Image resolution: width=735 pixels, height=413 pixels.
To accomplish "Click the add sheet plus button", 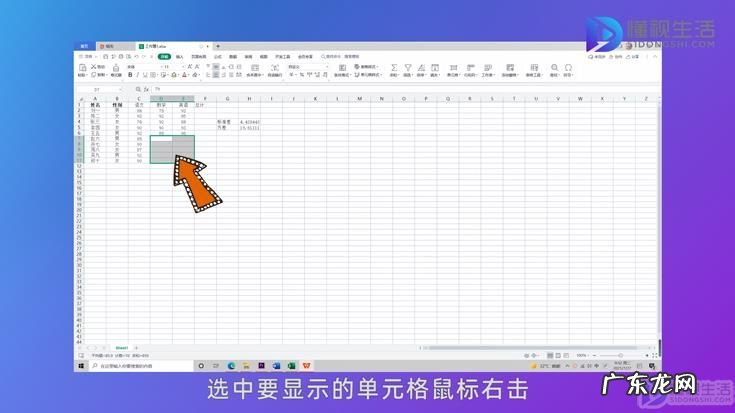I will pos(136,348).
